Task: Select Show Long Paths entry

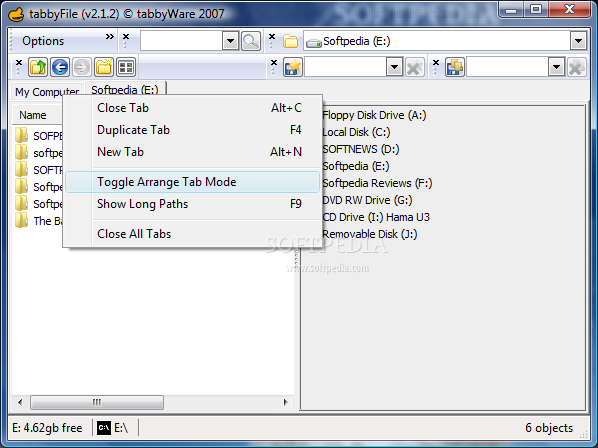Action: click(x=192, y=204)
